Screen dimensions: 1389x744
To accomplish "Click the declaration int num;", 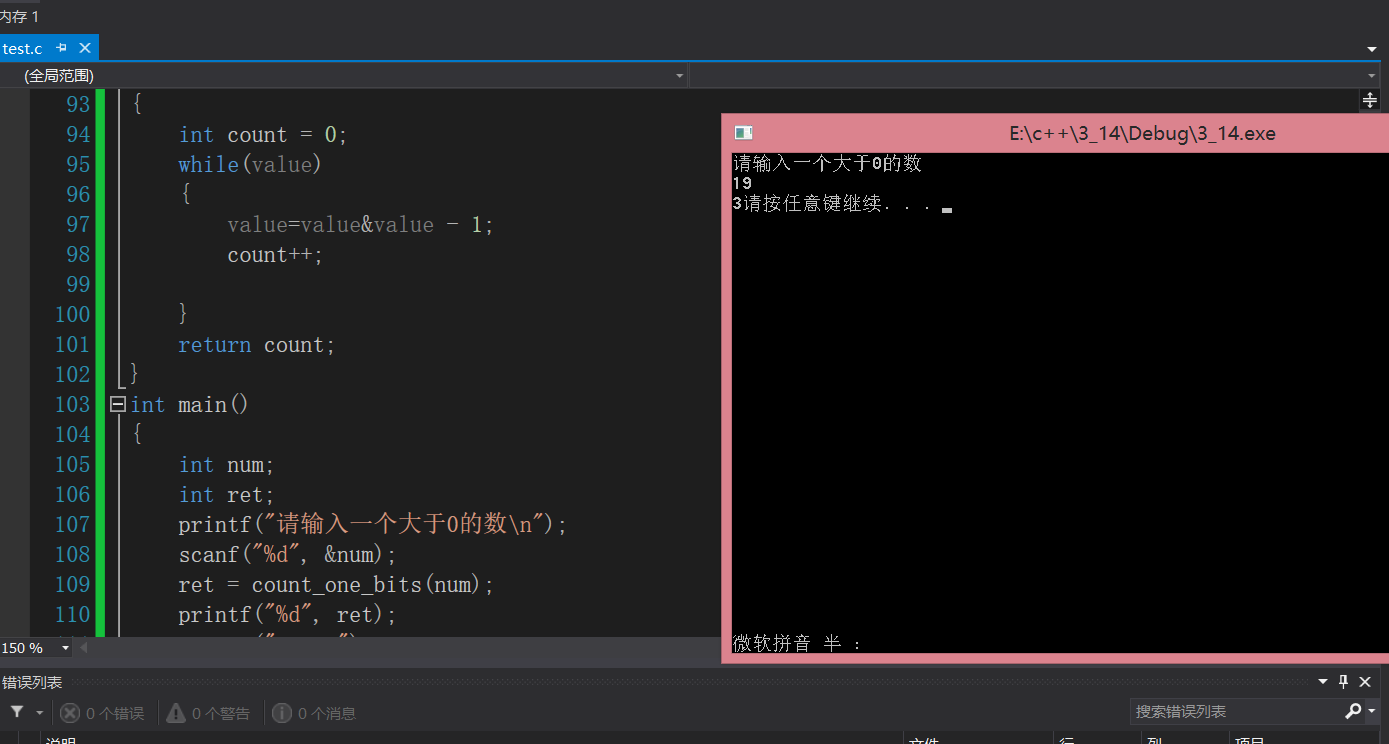I will 226,464.
